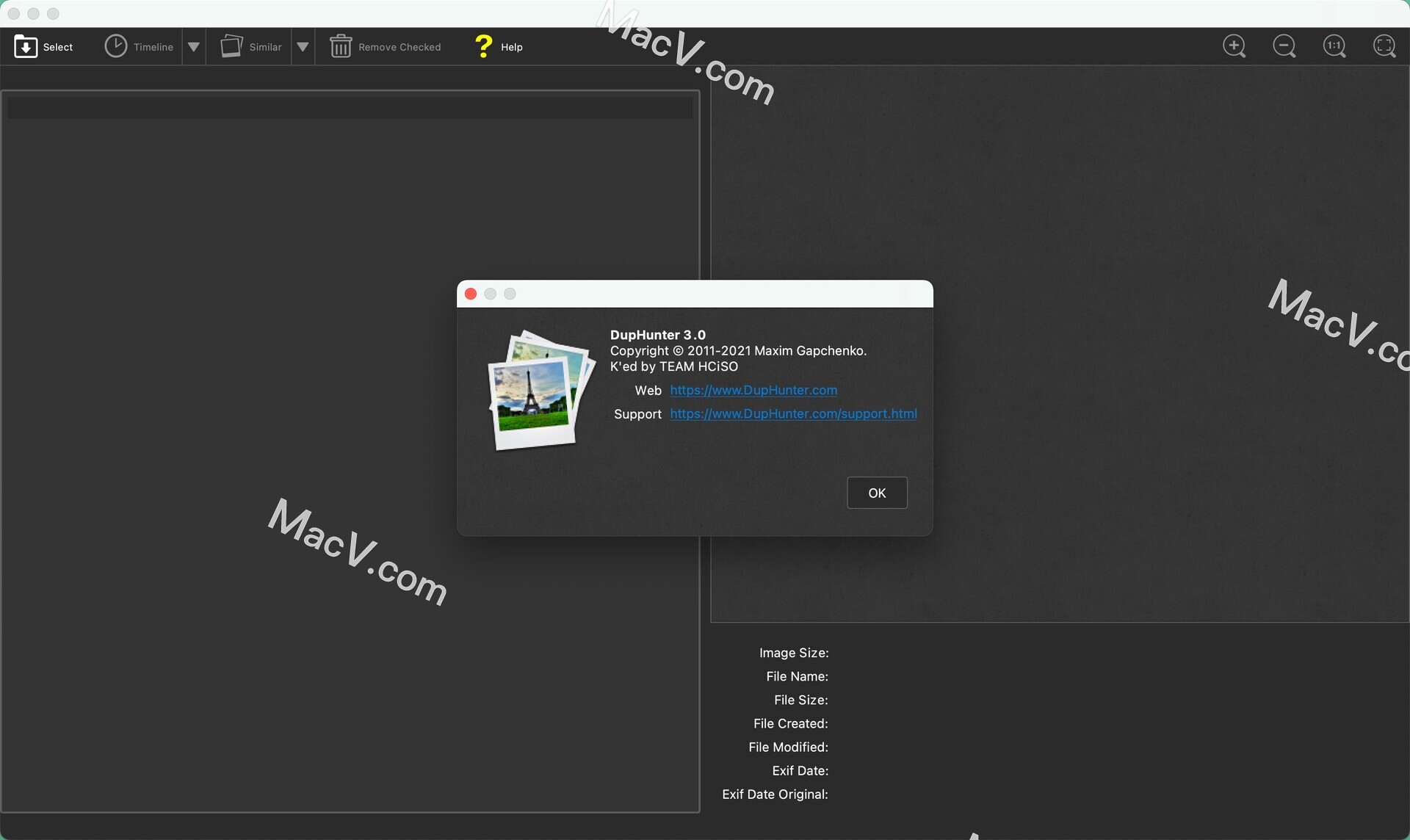Open Help with the question mark icon
The height and width of the screenshot is (840, 1410).
point(484,46)
